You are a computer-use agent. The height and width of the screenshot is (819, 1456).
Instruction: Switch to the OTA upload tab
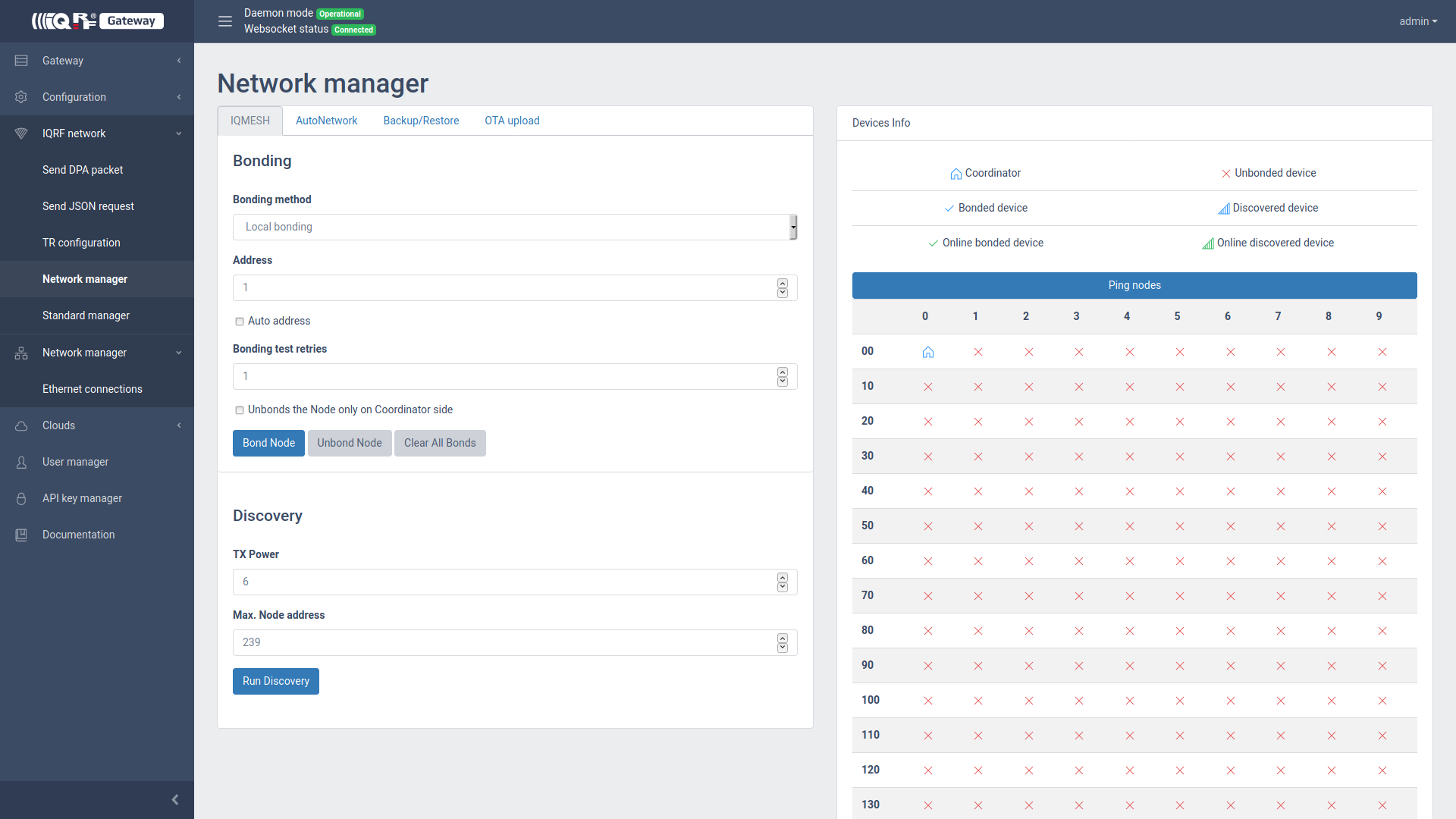coord(512,120)
